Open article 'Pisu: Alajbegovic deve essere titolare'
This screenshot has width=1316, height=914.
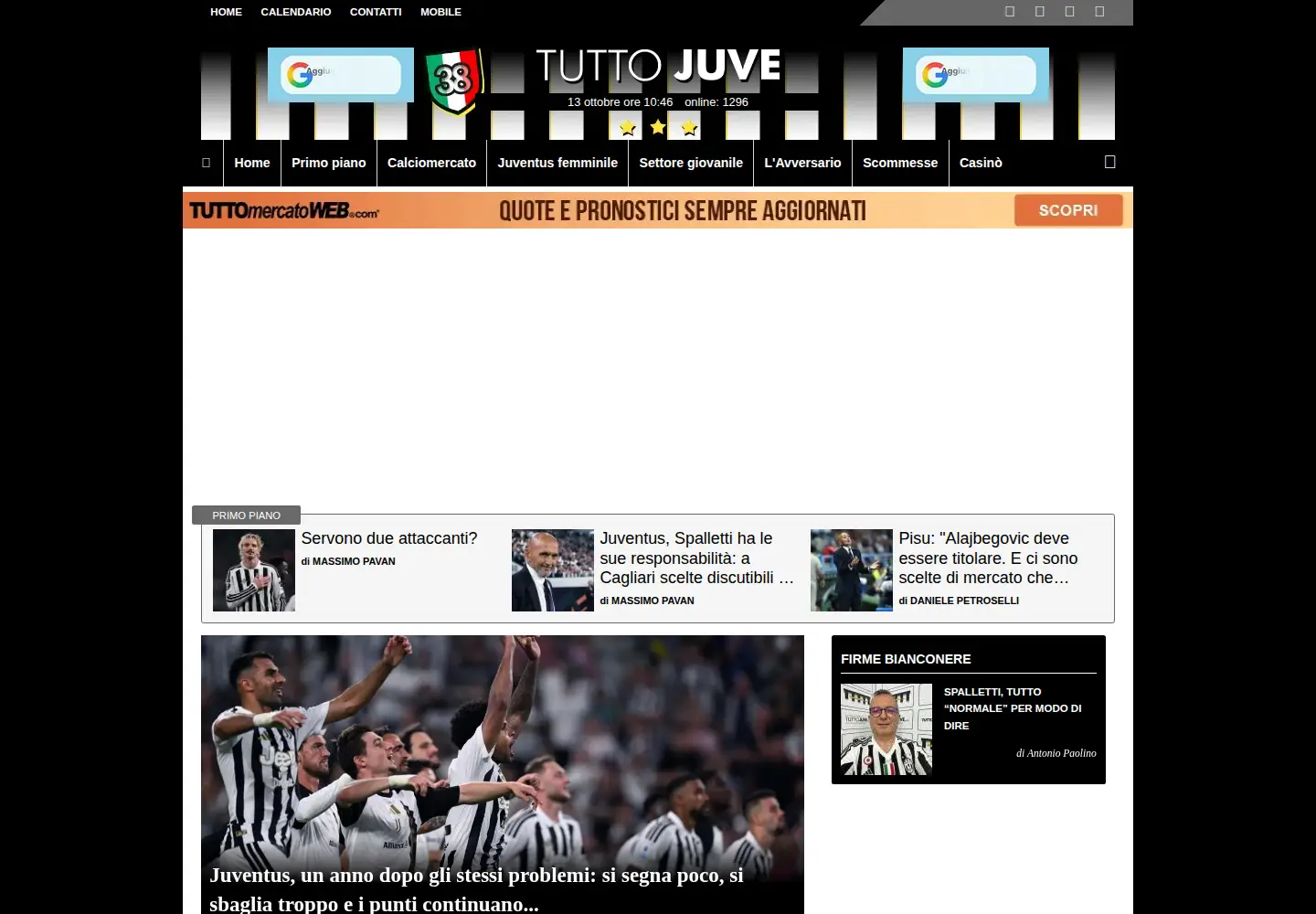click(x=989, y=558)
